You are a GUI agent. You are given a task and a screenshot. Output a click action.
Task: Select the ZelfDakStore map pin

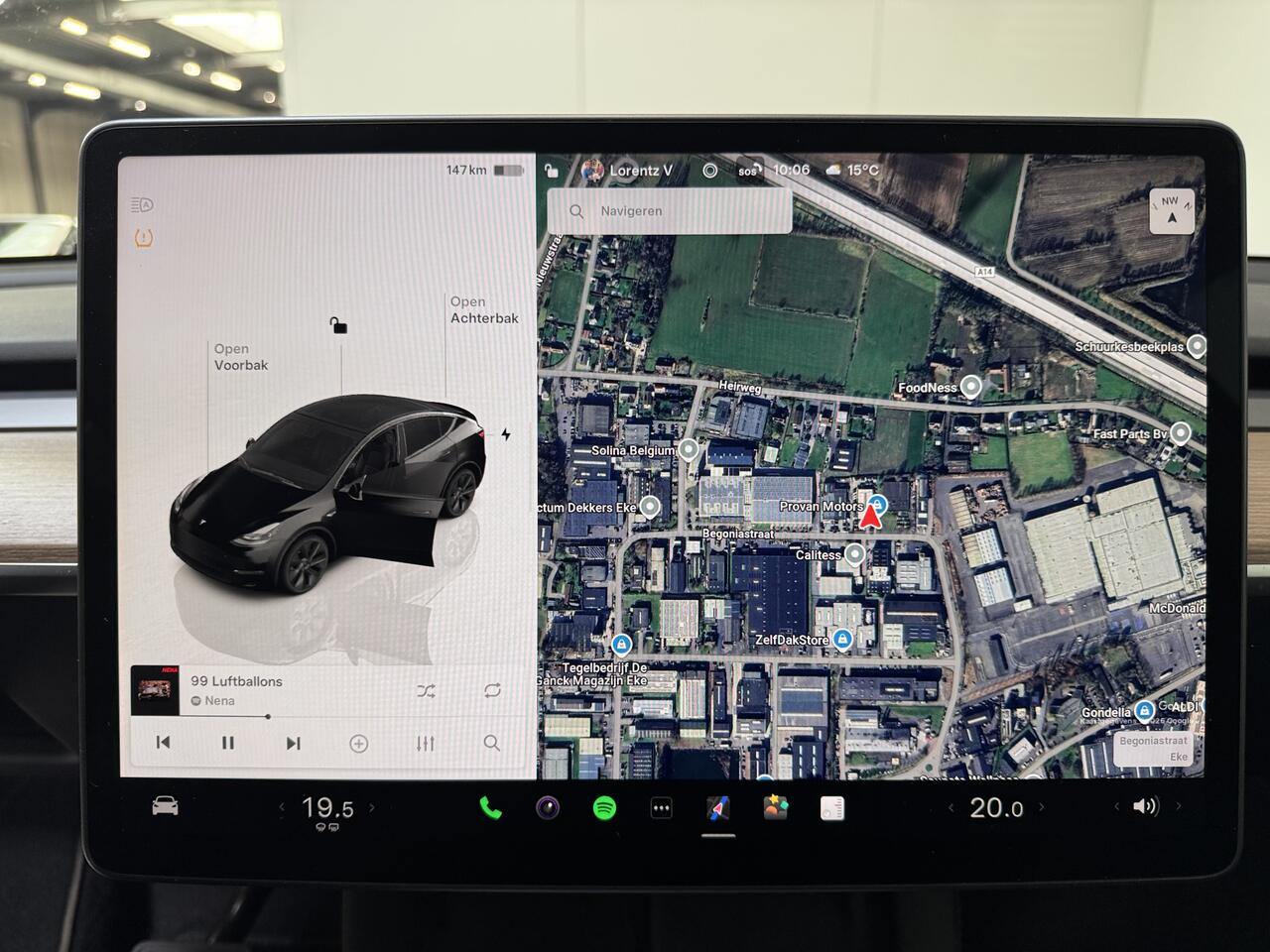842,640
